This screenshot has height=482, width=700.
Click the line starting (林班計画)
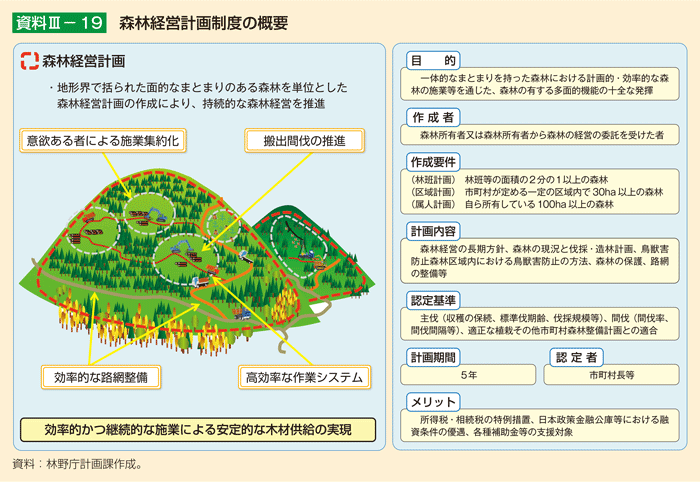tap(509, 180)
